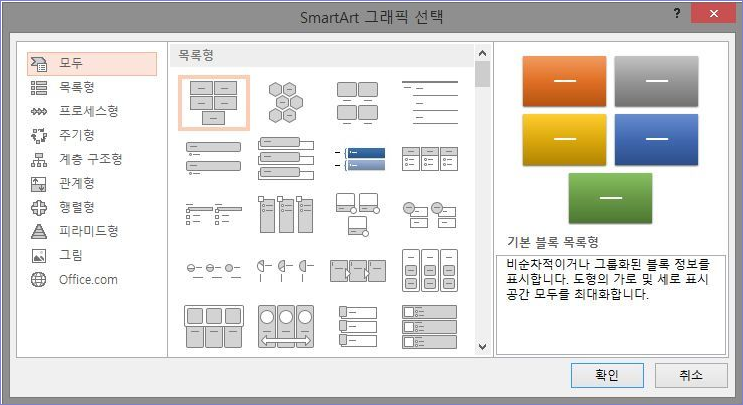This screenshot has width=743, height=405.
Task: Pick the picture accent list with circles
Action: pyautogui.click(x=430, y=214)
